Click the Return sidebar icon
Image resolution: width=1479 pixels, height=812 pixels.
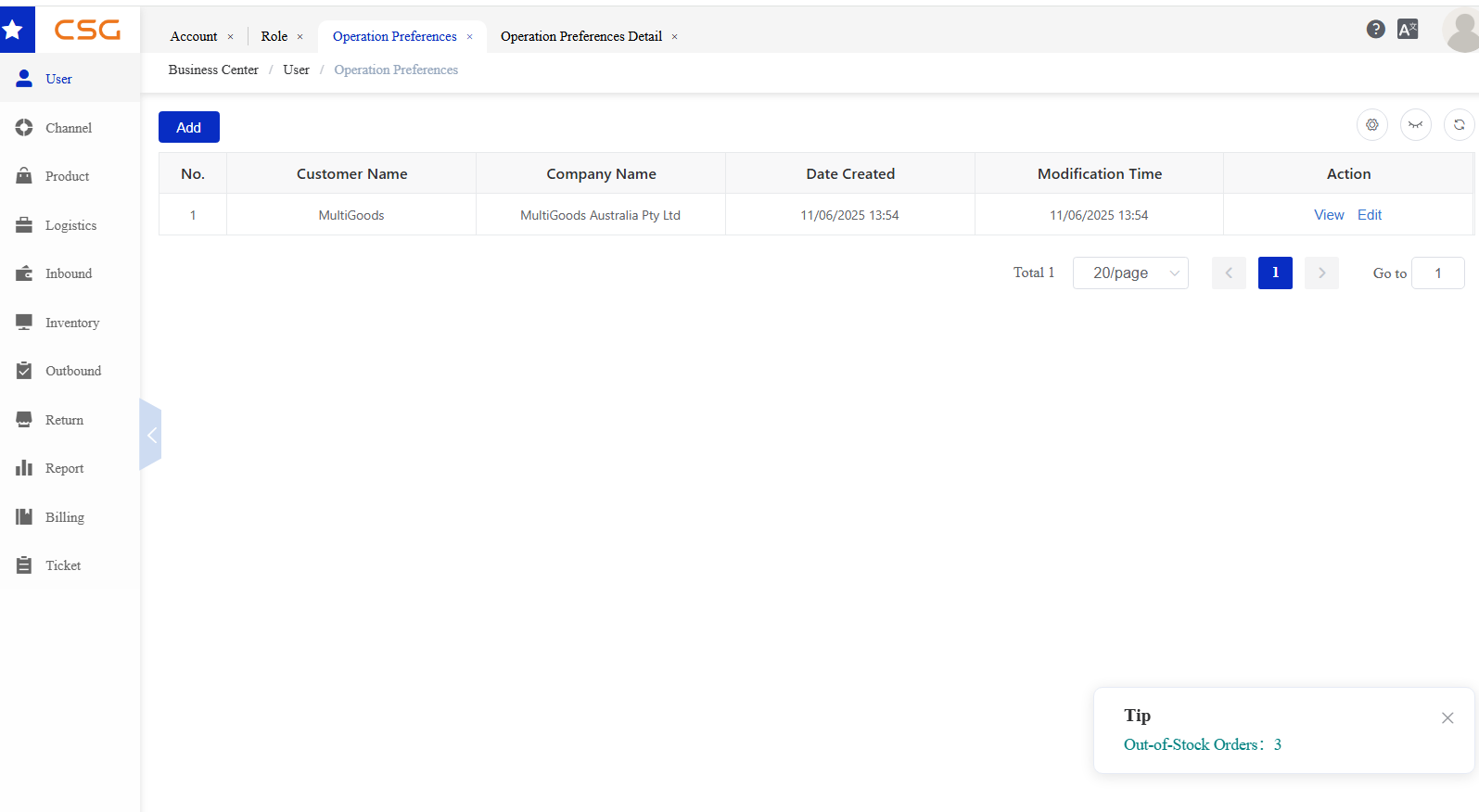pyautogui.click(x=24, y=420)
